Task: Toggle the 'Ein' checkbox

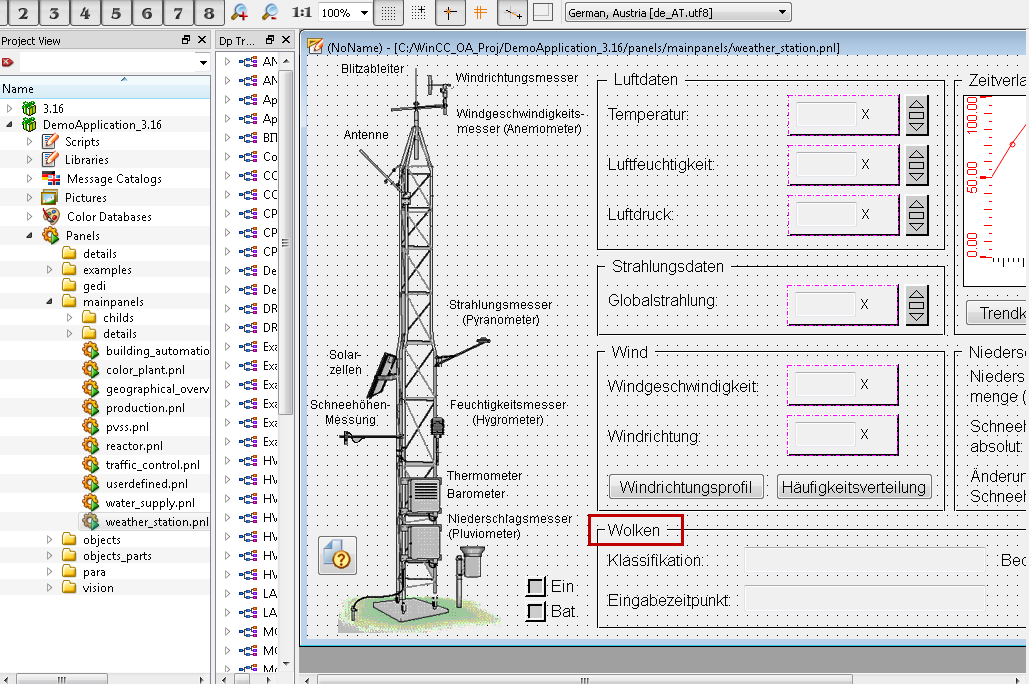Action: coord(537,587)
